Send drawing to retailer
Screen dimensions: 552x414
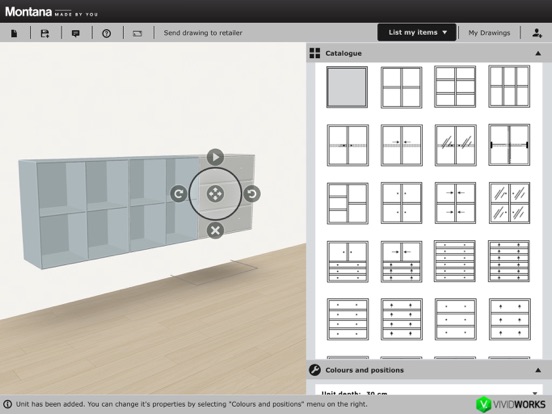[x=203, y=33]
